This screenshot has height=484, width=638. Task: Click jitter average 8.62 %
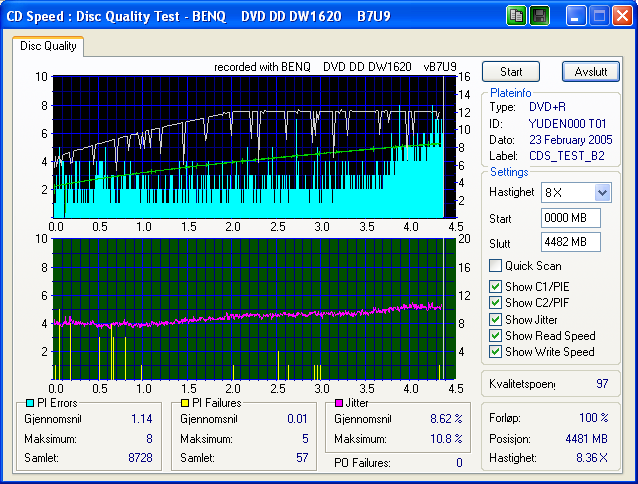click(x=446, y=419)
